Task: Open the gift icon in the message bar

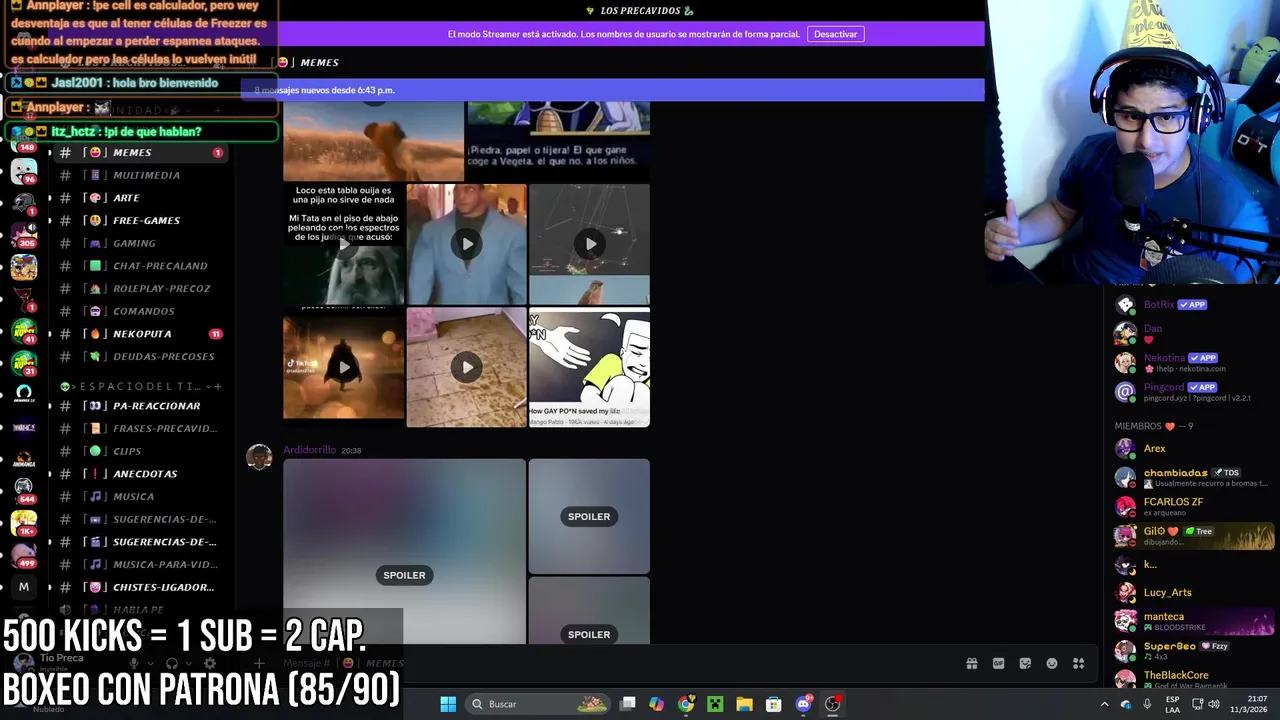Action: pyautogui.click(x=971, y=663)
